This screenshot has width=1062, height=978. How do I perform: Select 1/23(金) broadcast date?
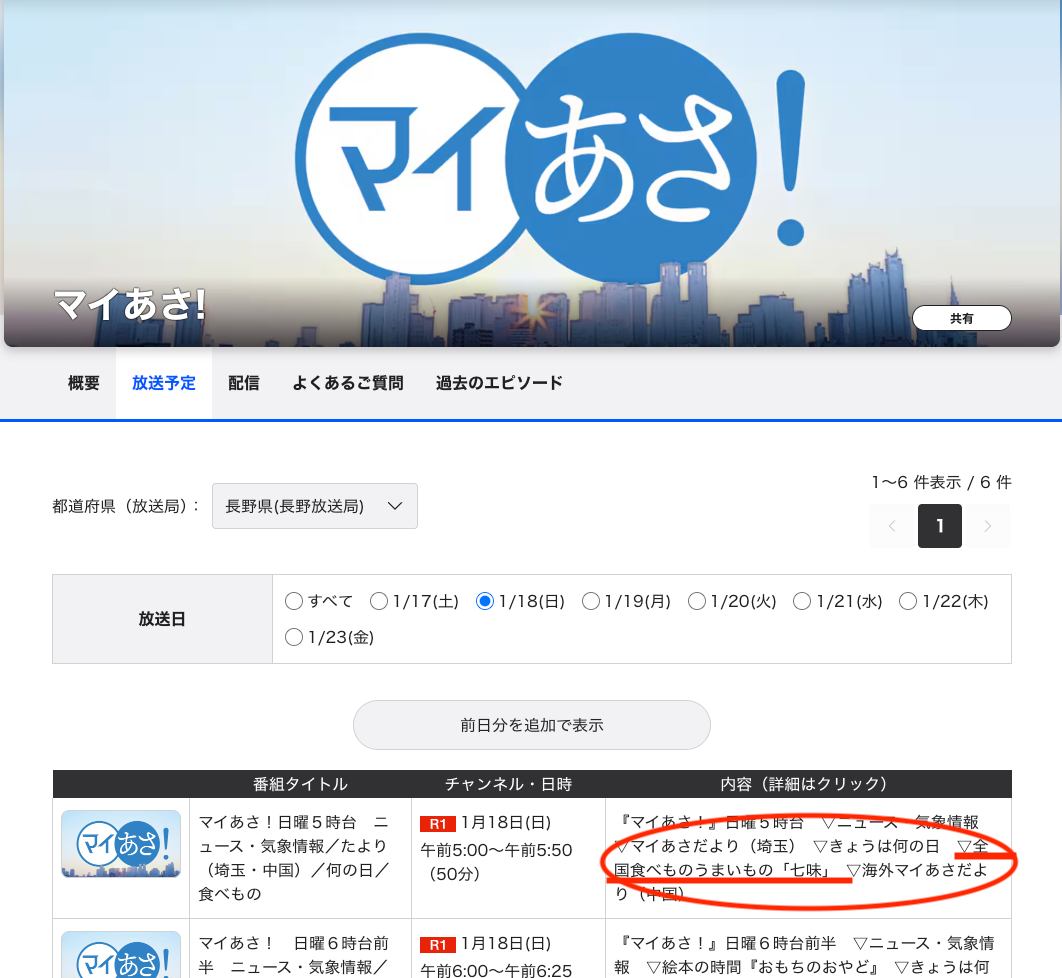(x=293, y=637)
